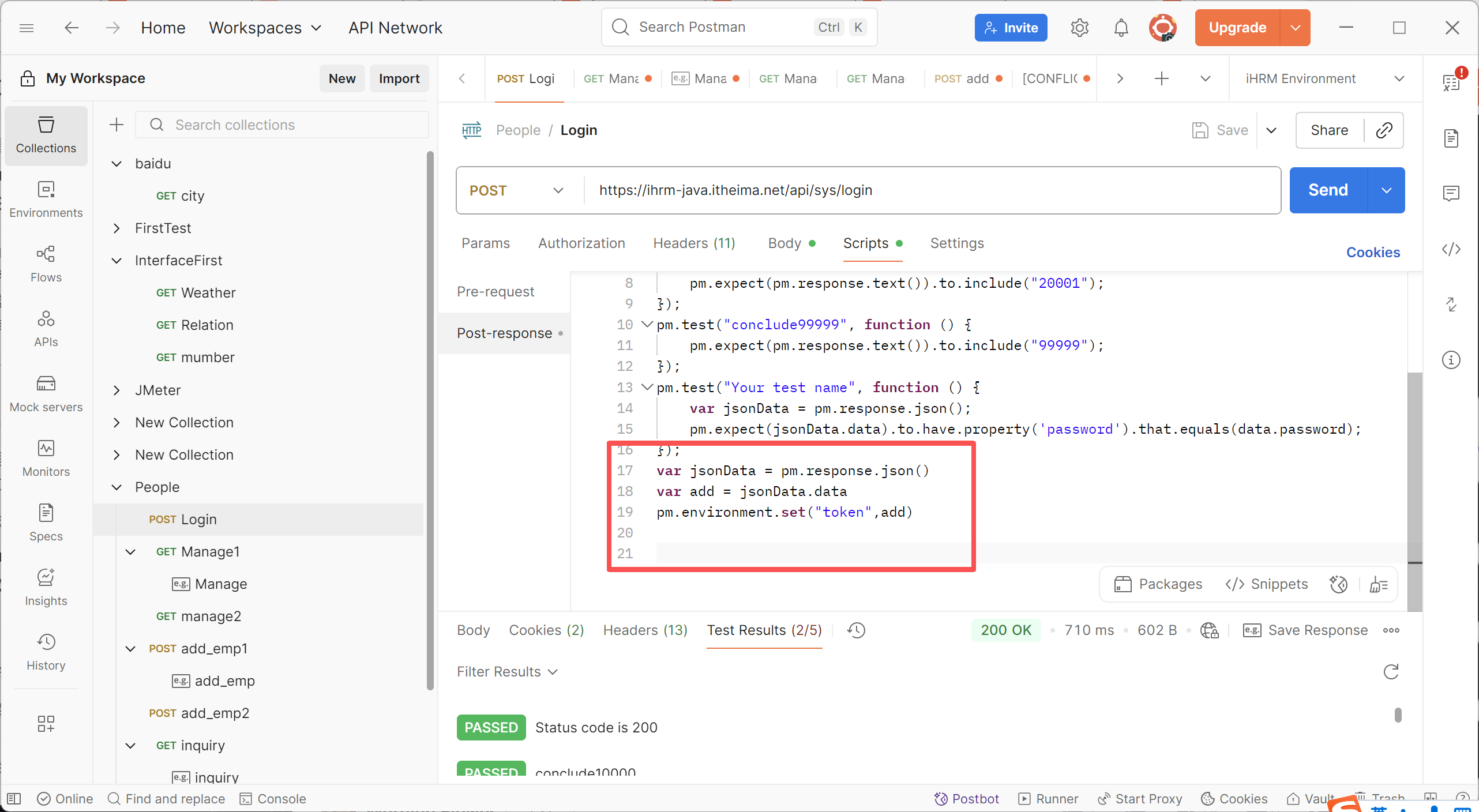Expand the JMeter collection
Image resolution: width=1479 pixels, height=812 pixels.
pos(117,390)
